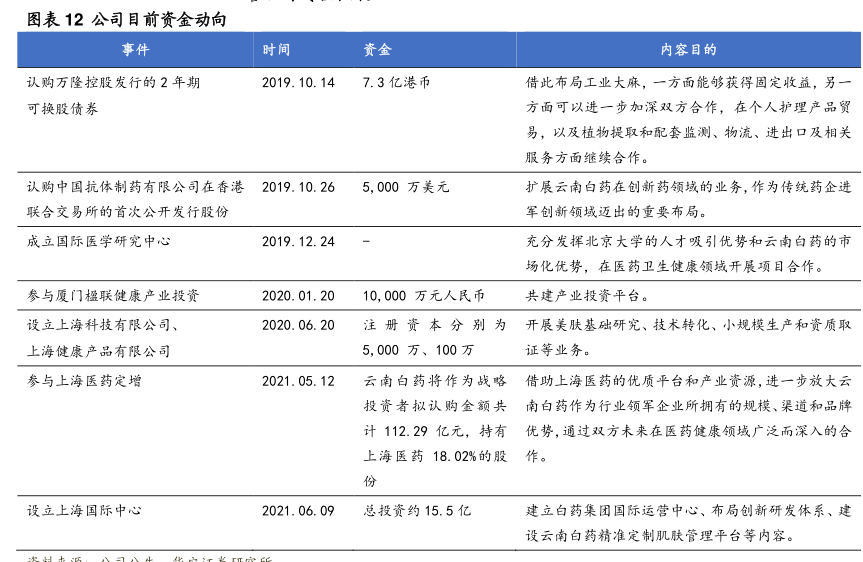863x562 pixels.
Task: Click the event 认购万隆控股发行的 2 年期
Action: pyautogui.click(x=113, y=83)
